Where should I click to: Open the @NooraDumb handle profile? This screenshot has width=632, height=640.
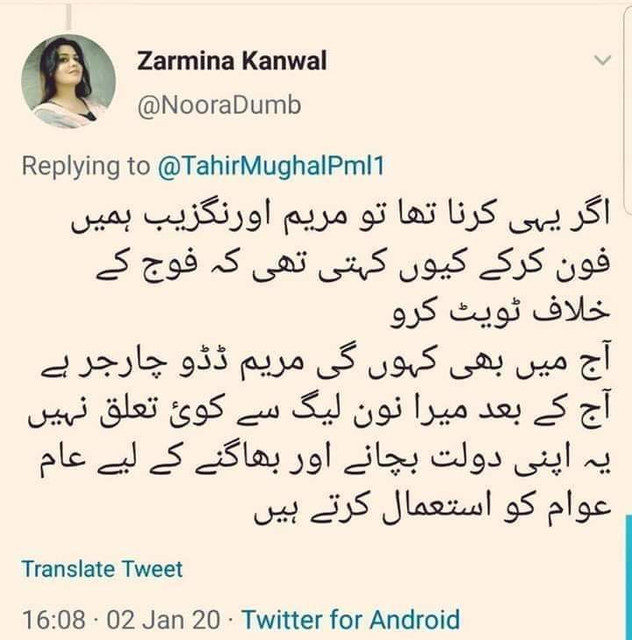pyautogui.click(x=219, y=106)
